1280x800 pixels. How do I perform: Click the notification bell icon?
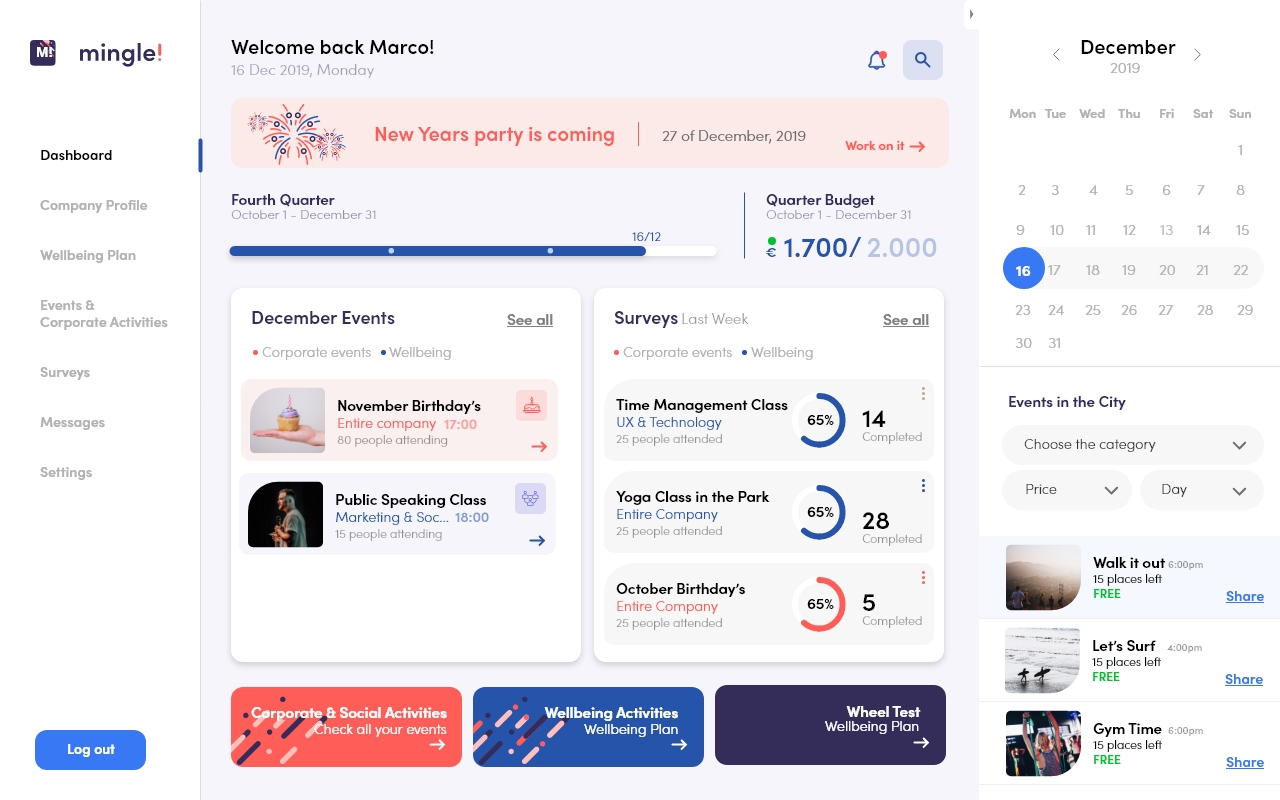pyautogui.click(x=876, y=60)
